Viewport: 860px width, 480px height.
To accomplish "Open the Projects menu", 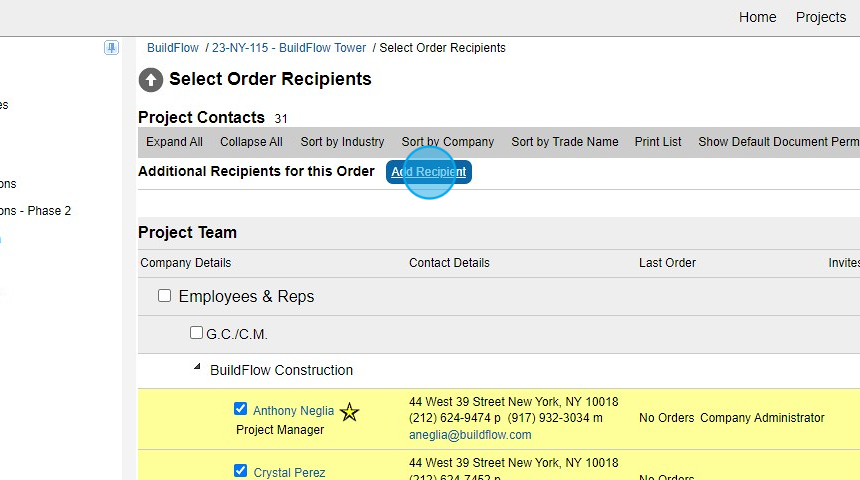I will click(821, 18).
